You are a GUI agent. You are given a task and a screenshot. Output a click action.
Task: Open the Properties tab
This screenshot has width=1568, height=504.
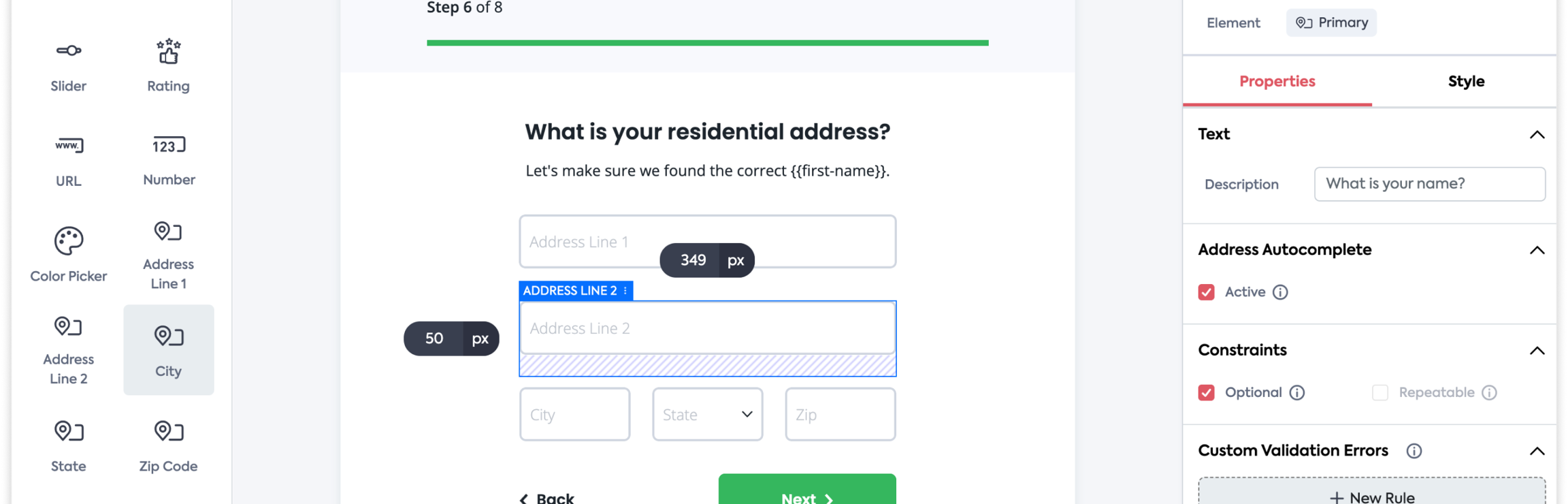[1277, 81]
